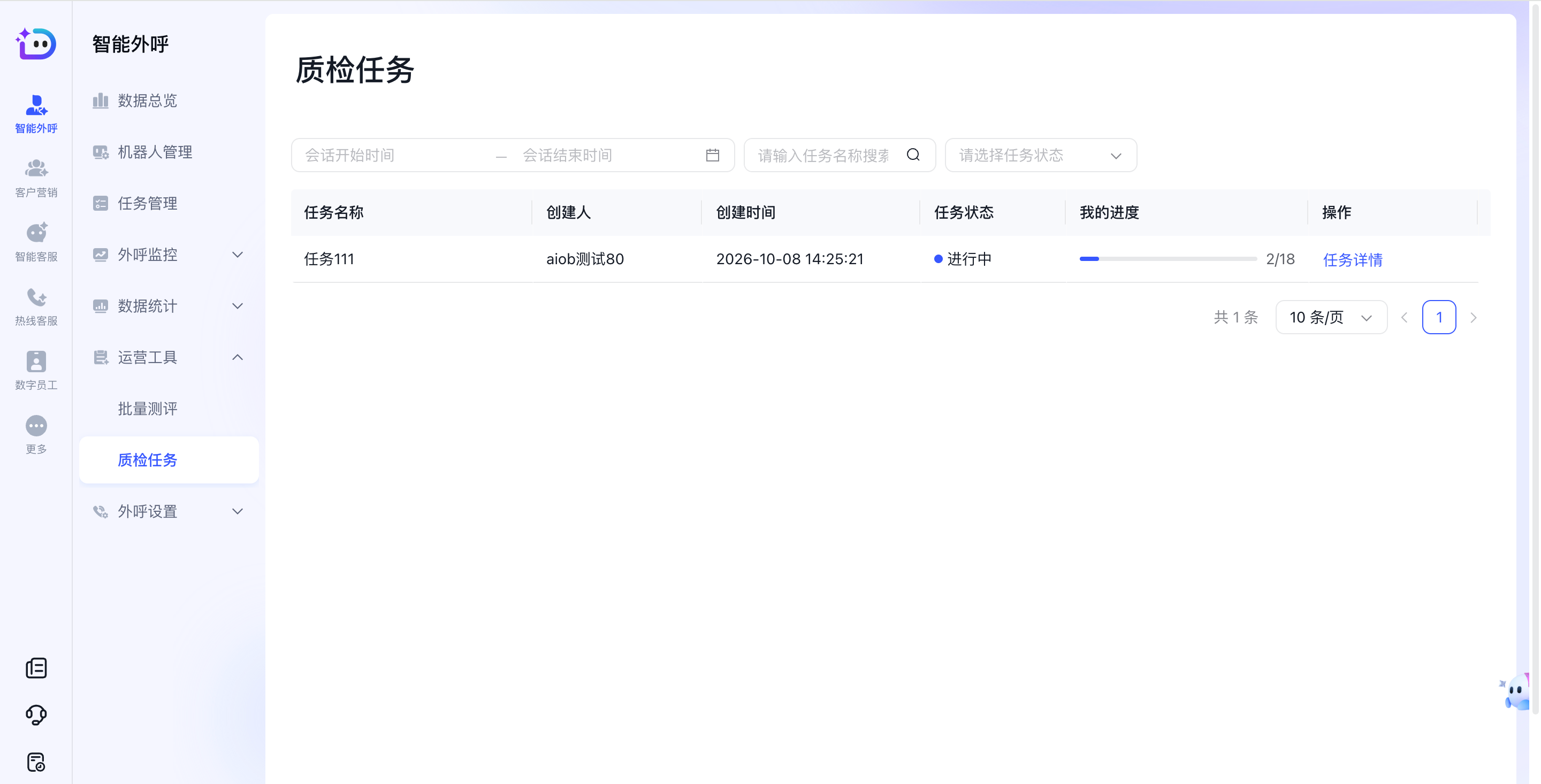Expand the 数据统计 menu chevron

tap(238, 306)
